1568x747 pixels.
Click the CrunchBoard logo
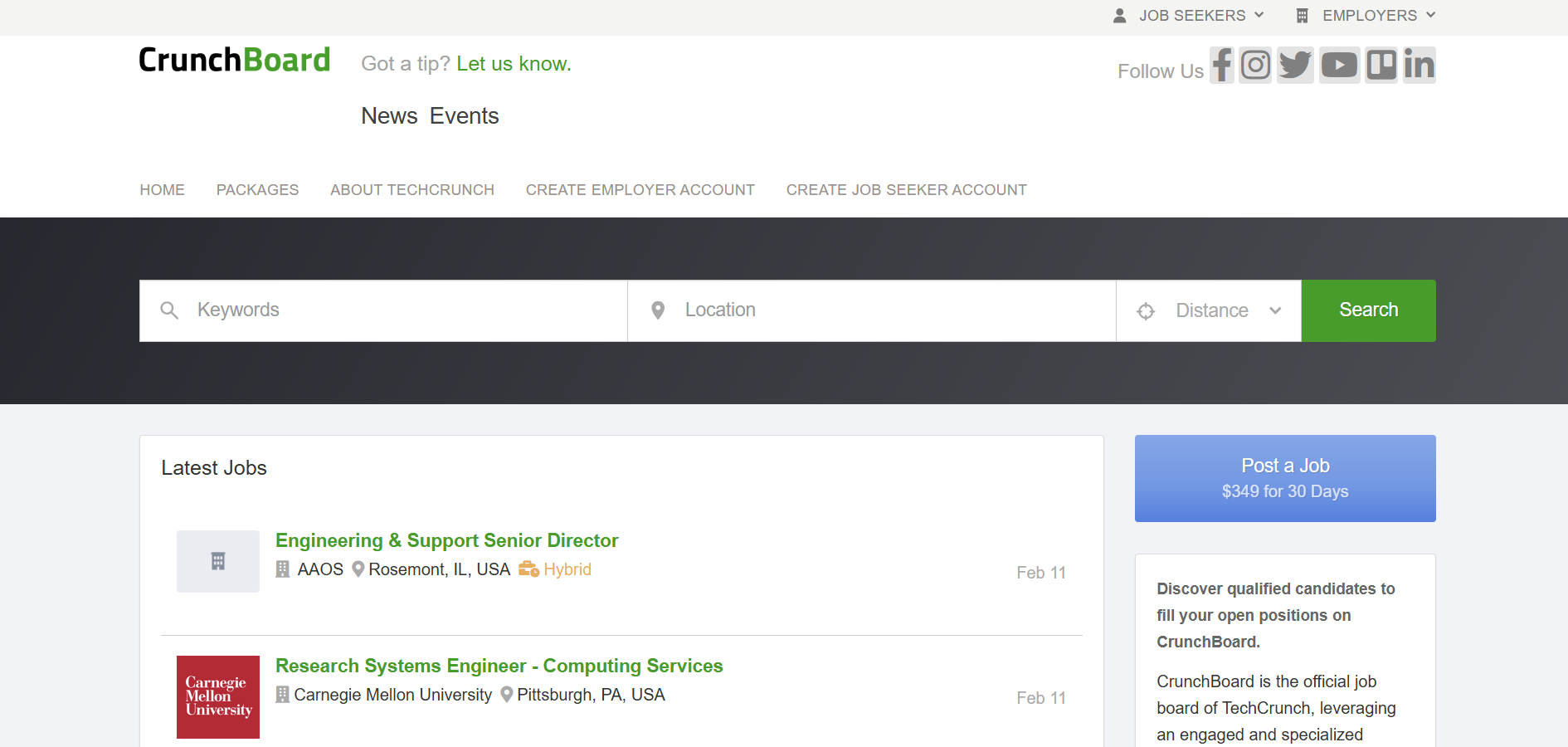[x=235, y=60]
